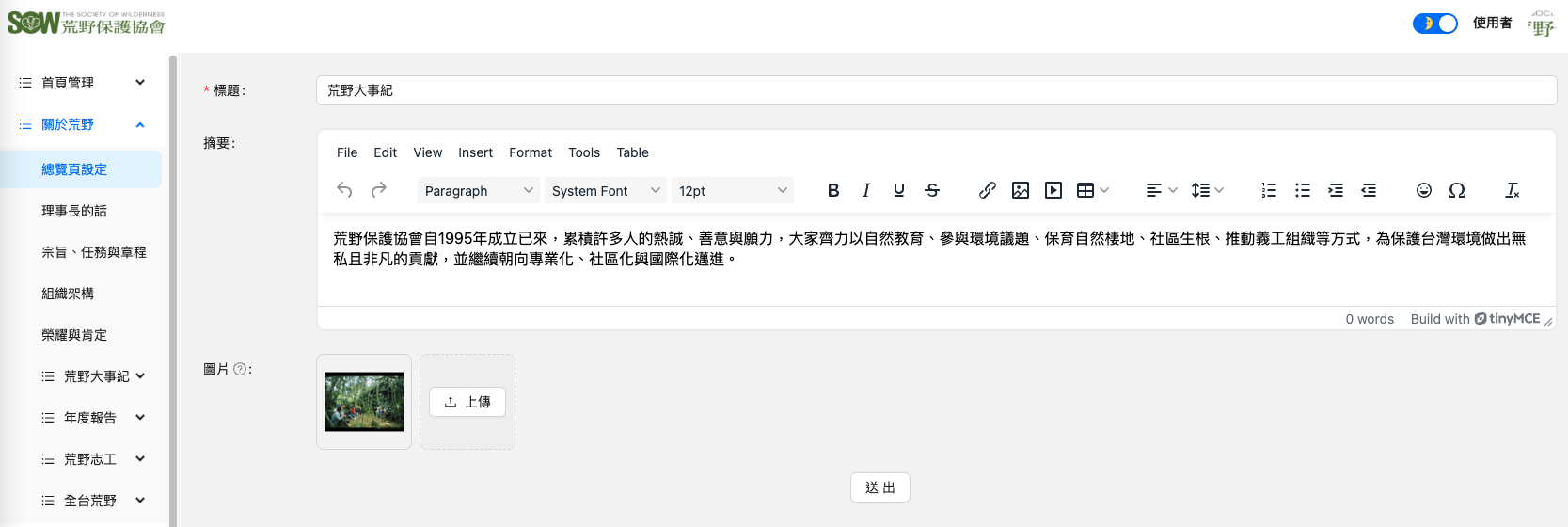Expand the 首頁管理 sidebar section
Screen dimensions: 1568x527
83,83
